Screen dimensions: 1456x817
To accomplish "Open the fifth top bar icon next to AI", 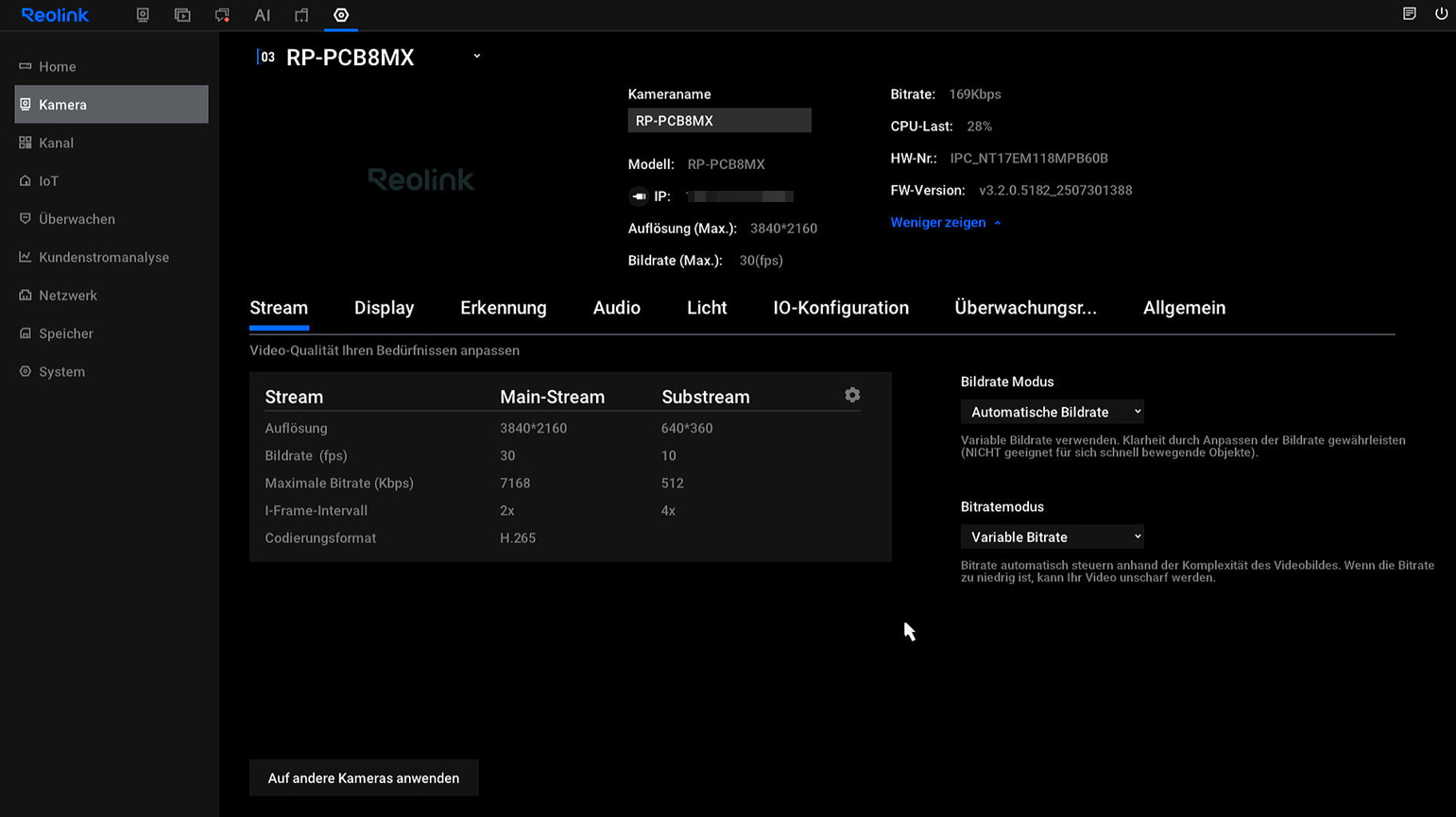I will 301,15.
